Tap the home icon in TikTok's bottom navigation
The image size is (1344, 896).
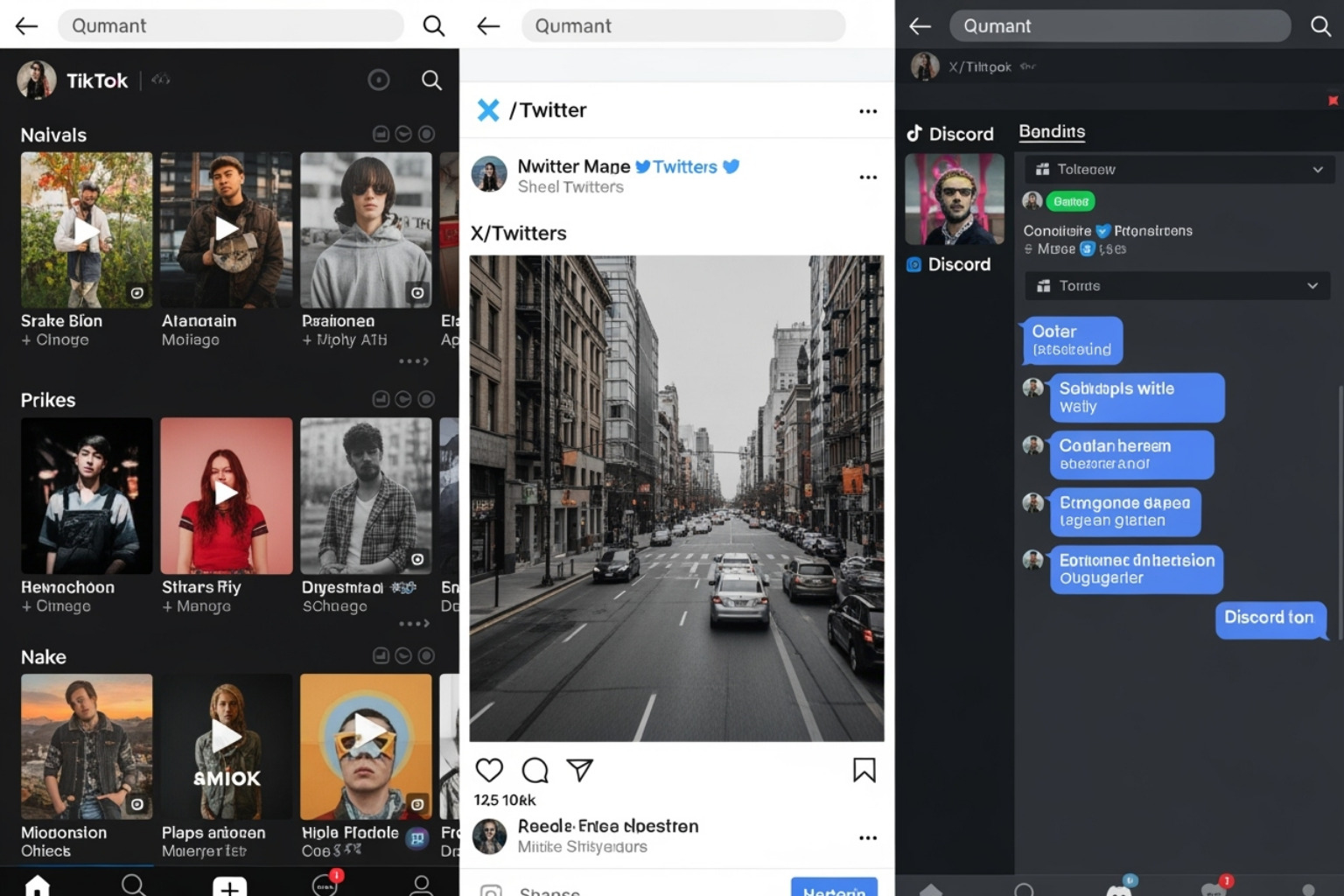(x=38, y=885)
